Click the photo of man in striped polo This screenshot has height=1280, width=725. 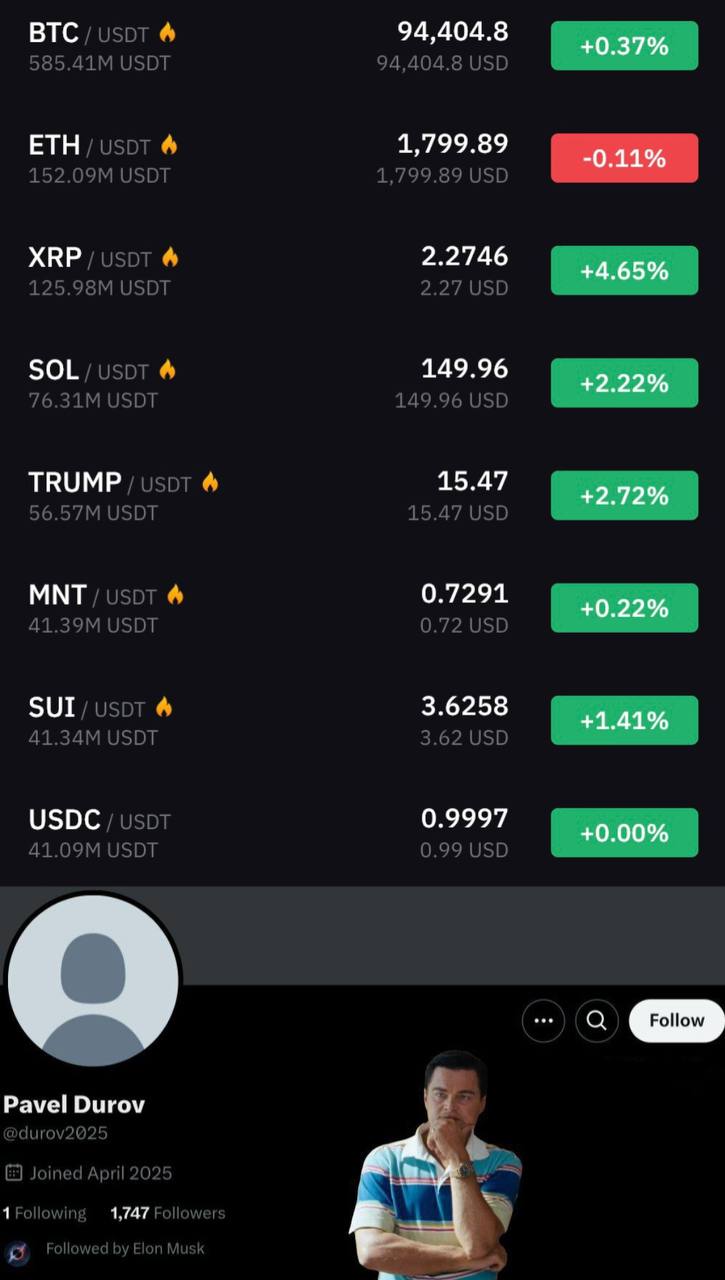point(435,1165)
